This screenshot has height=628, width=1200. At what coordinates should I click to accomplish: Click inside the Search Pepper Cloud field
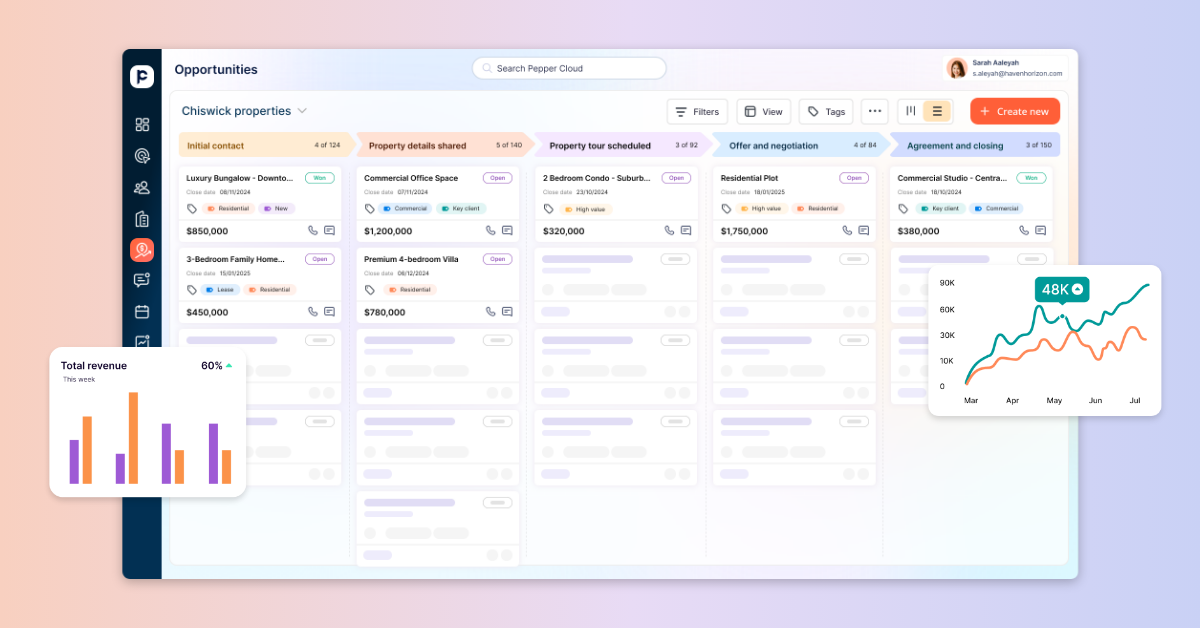tap(568, 67)
